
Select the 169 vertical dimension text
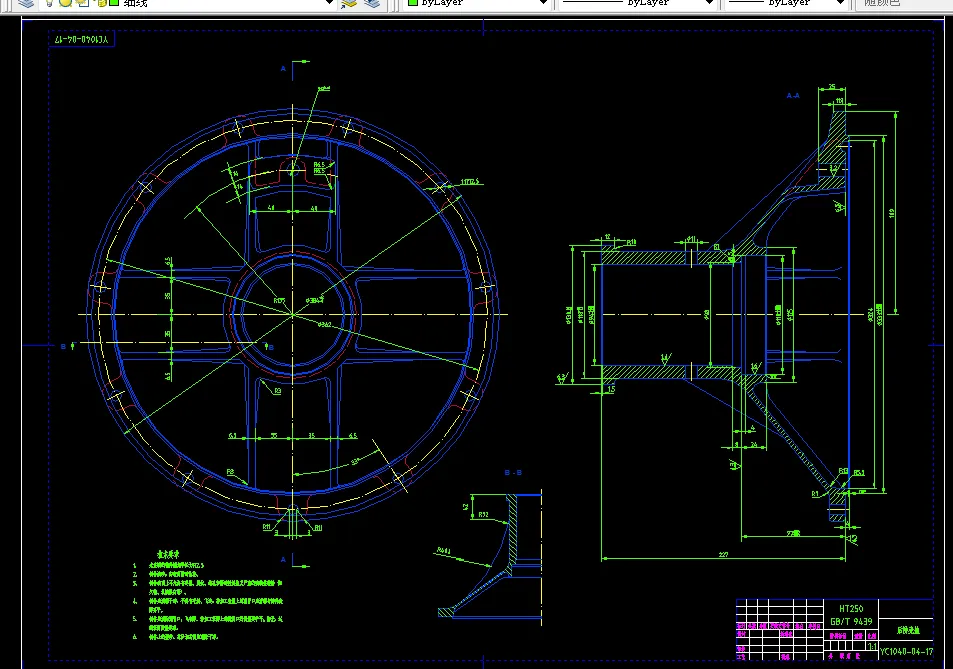coord(892,214)
